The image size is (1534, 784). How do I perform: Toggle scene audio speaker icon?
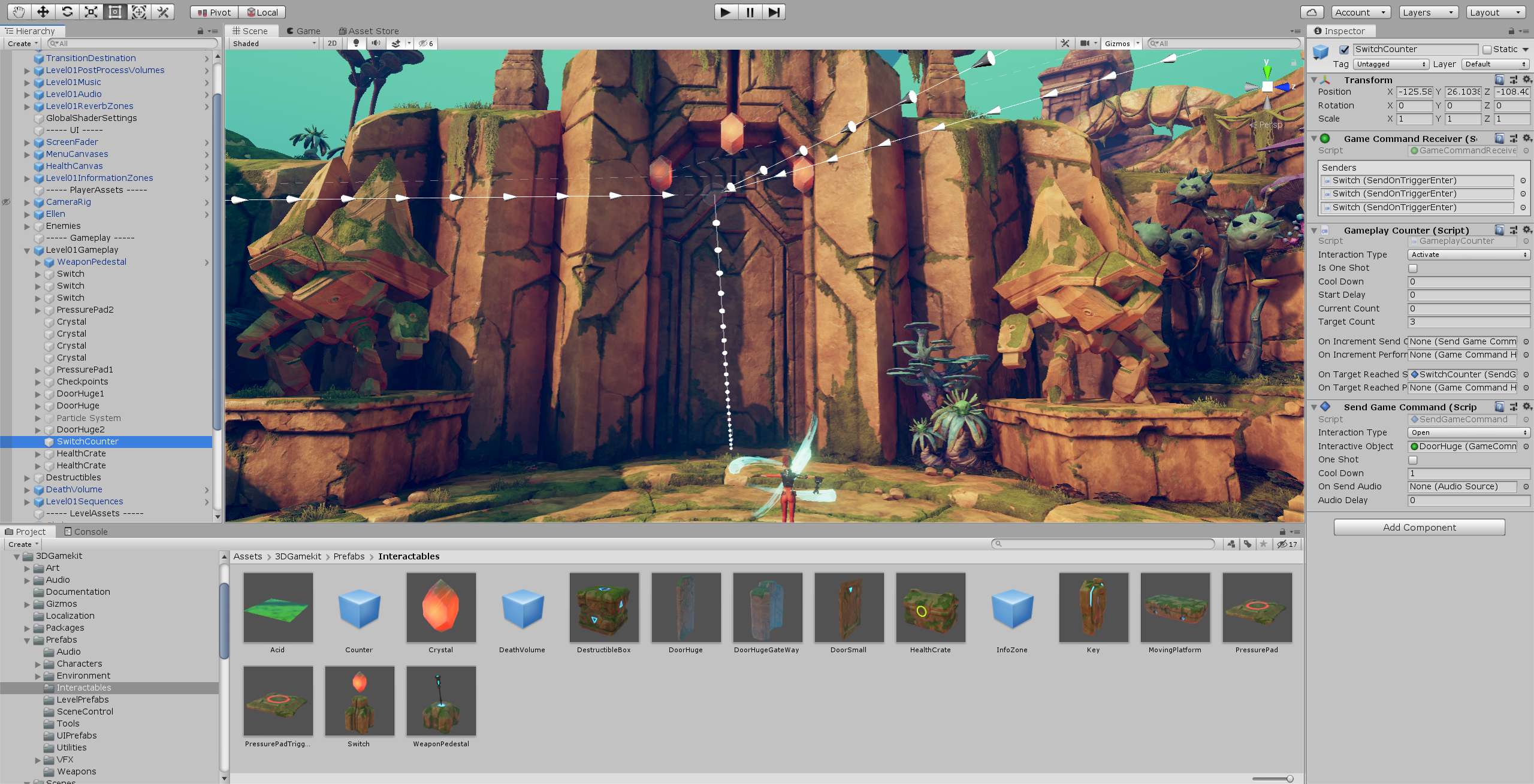click(376, 43)
